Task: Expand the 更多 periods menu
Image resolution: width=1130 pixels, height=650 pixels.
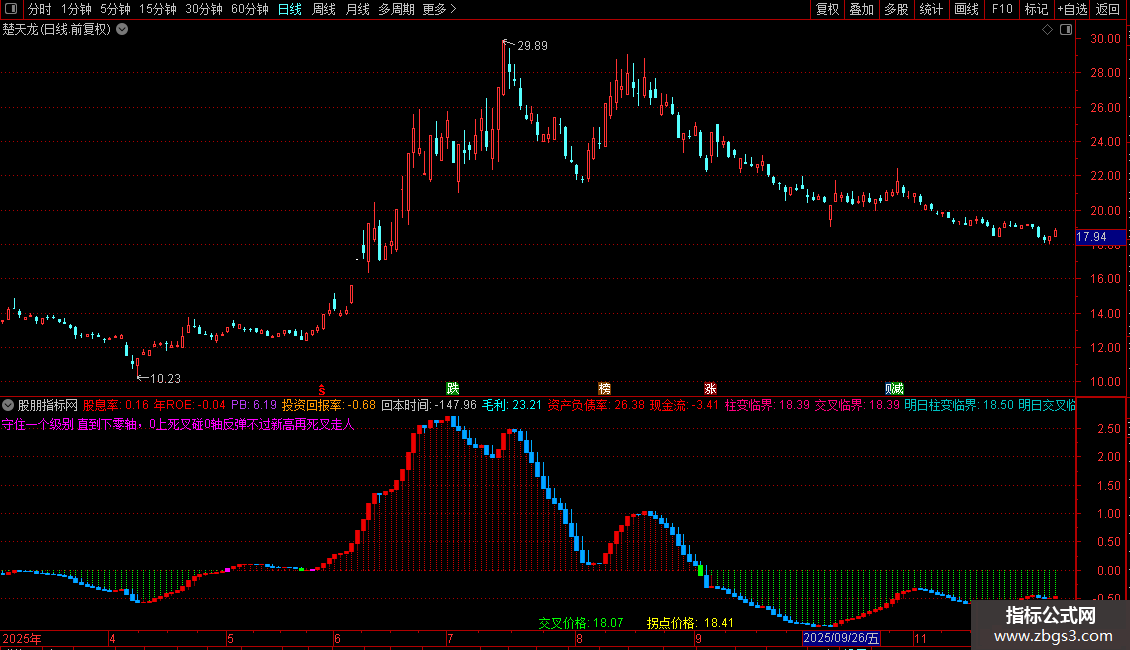Action: click(440, 9)
